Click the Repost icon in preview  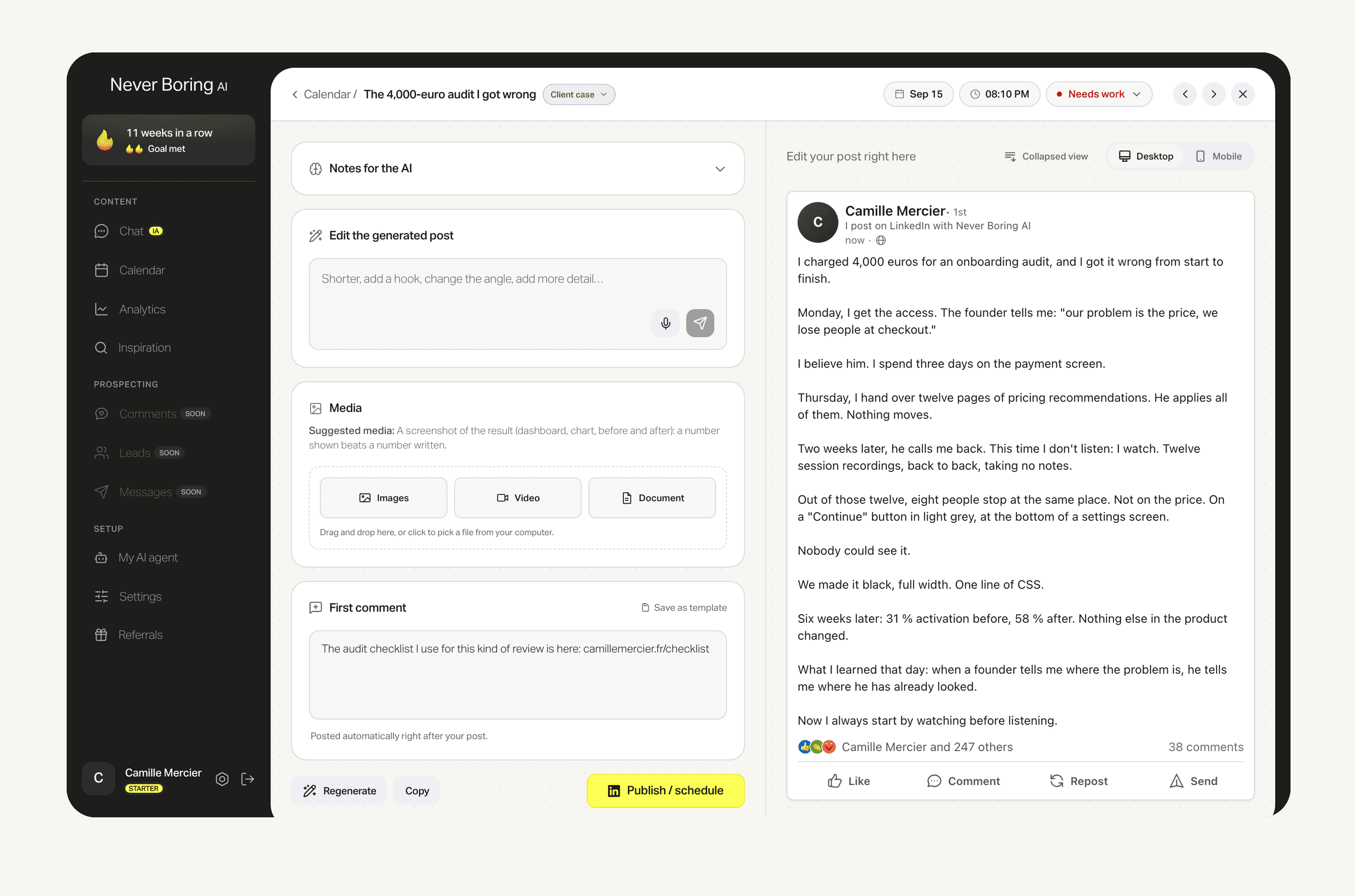tap(1057, 781)
